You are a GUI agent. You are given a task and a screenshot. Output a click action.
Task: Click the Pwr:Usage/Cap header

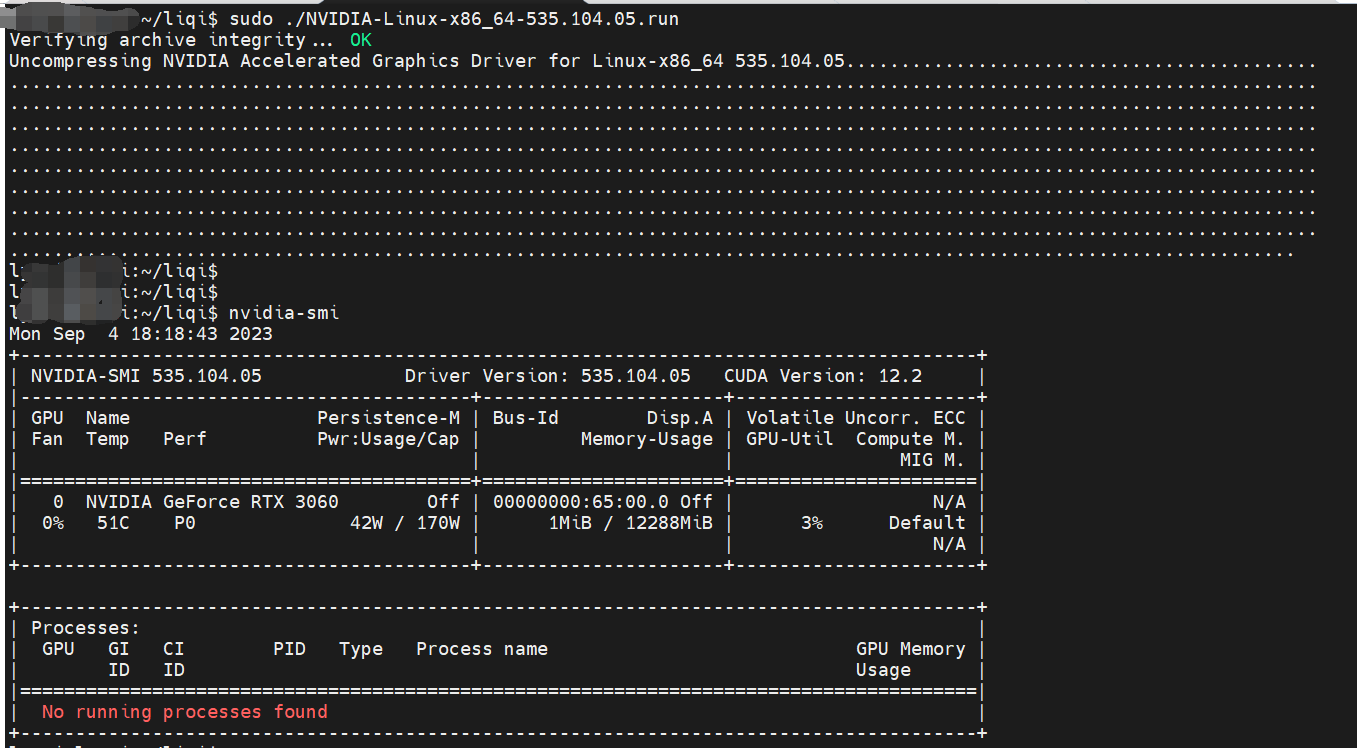coord(389,439)
